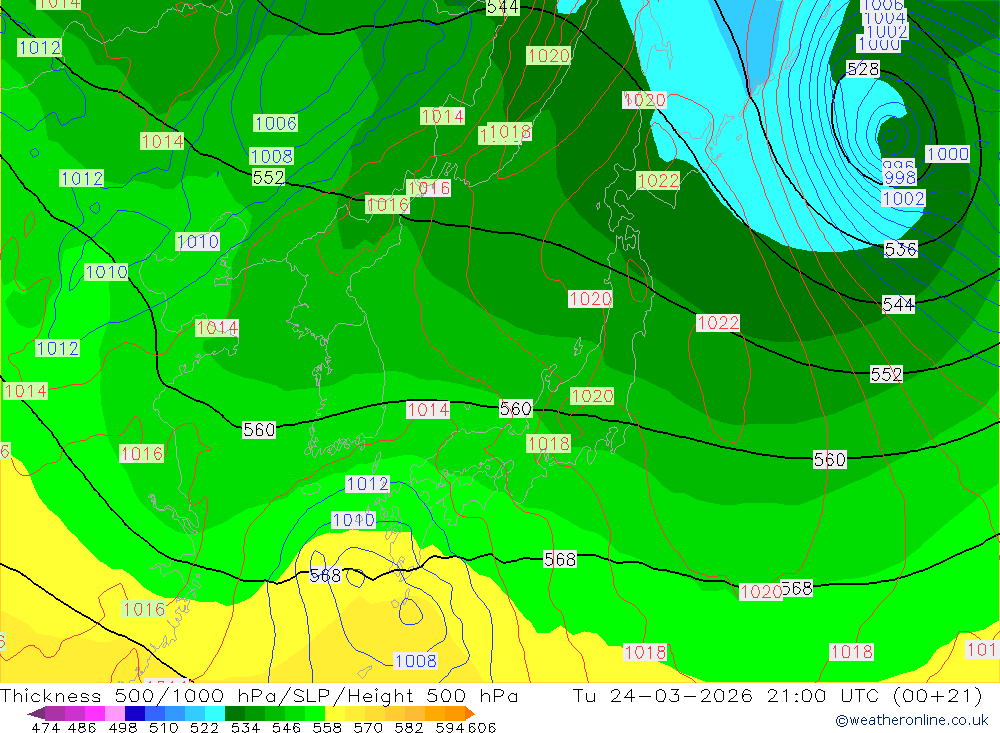This screenshot has height=733, width=1000.
Task: Click the red 1020 label next to the 568 label
Action: (760, 592)
